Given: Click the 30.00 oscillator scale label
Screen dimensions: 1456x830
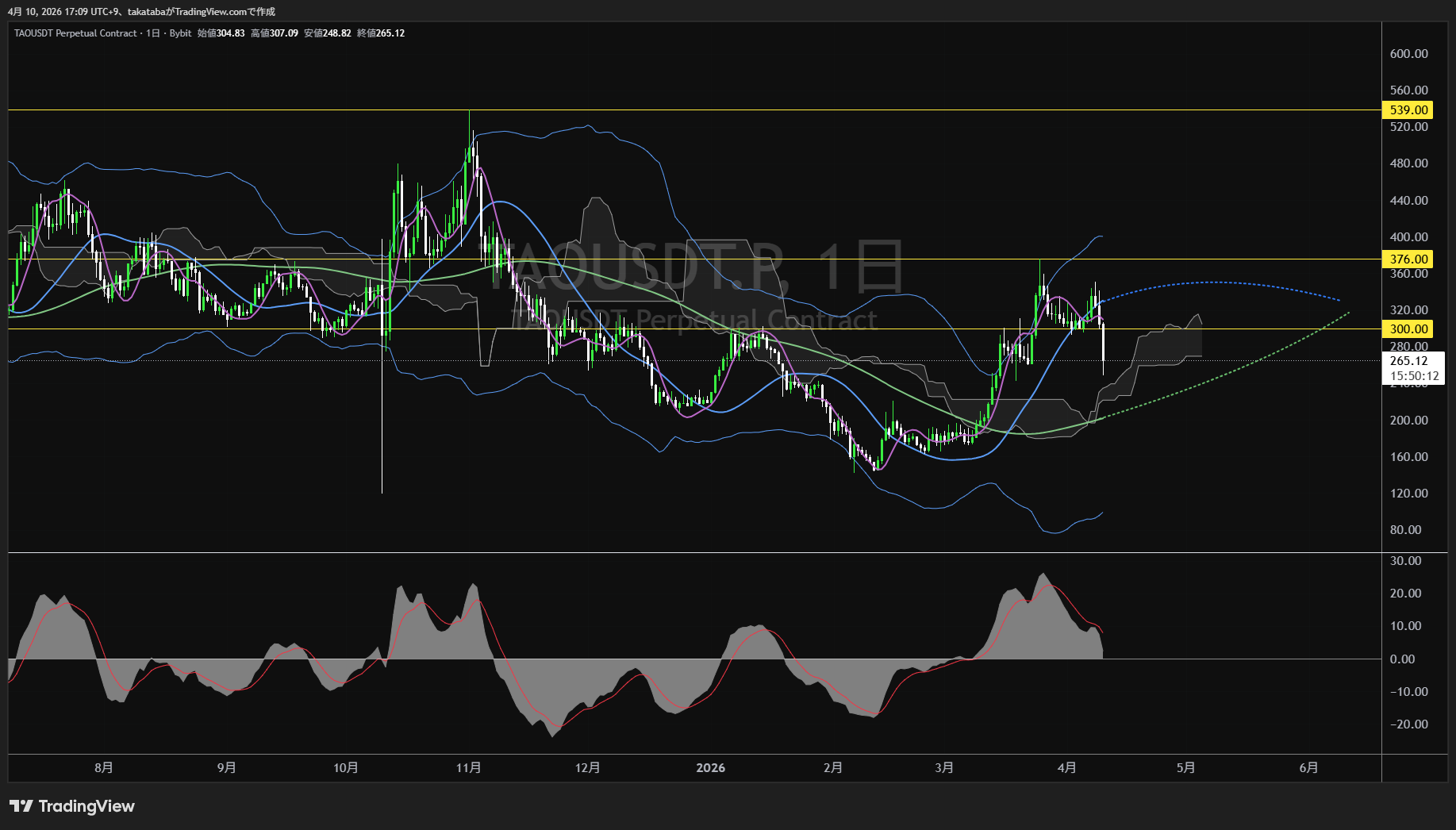Looking at the screenshot, I should pyautogui.click(x=1405, y=561).
